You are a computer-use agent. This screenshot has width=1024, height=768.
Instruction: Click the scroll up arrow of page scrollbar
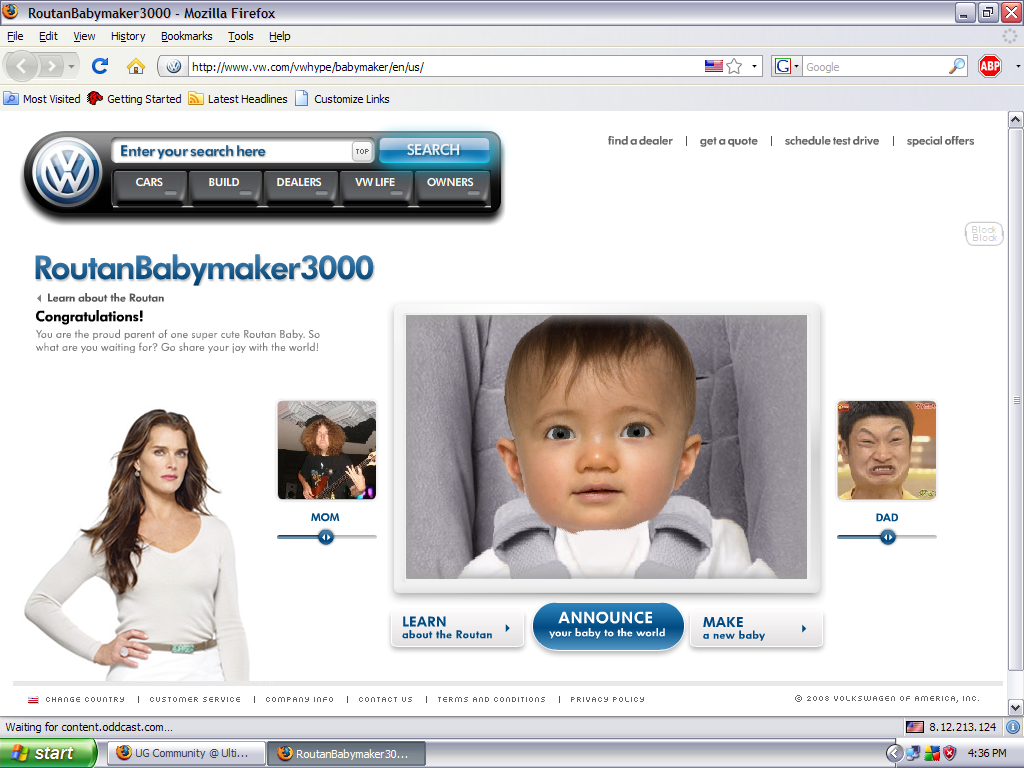click(x=1015, y=120)
